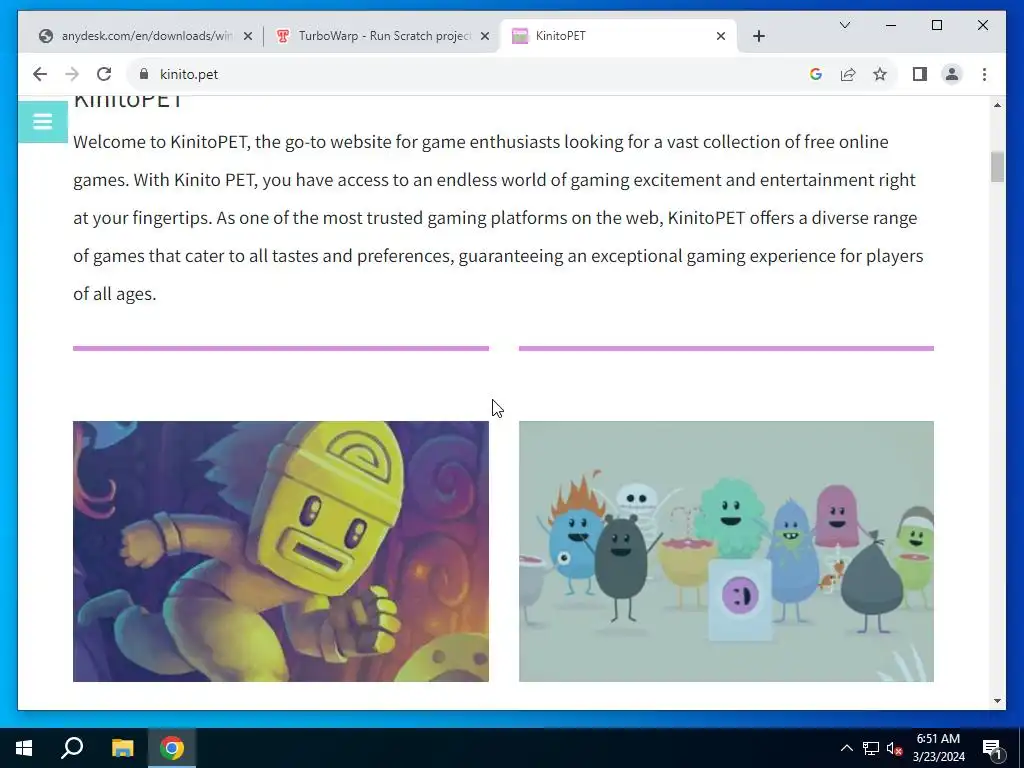Close the TurboWarp tab
This screenshot has width=1024, height=768.
485,37
